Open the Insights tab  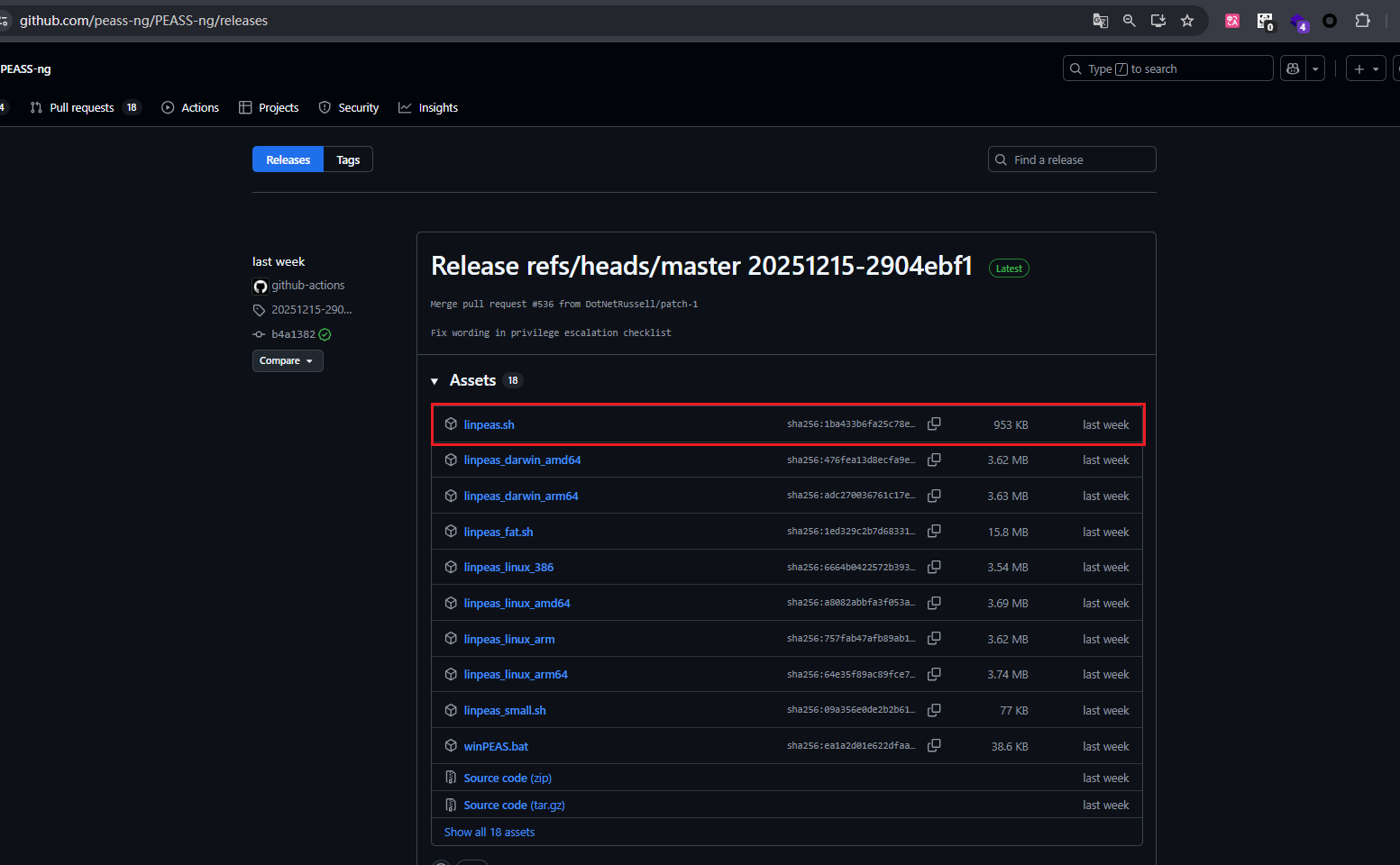coord(438,107)
